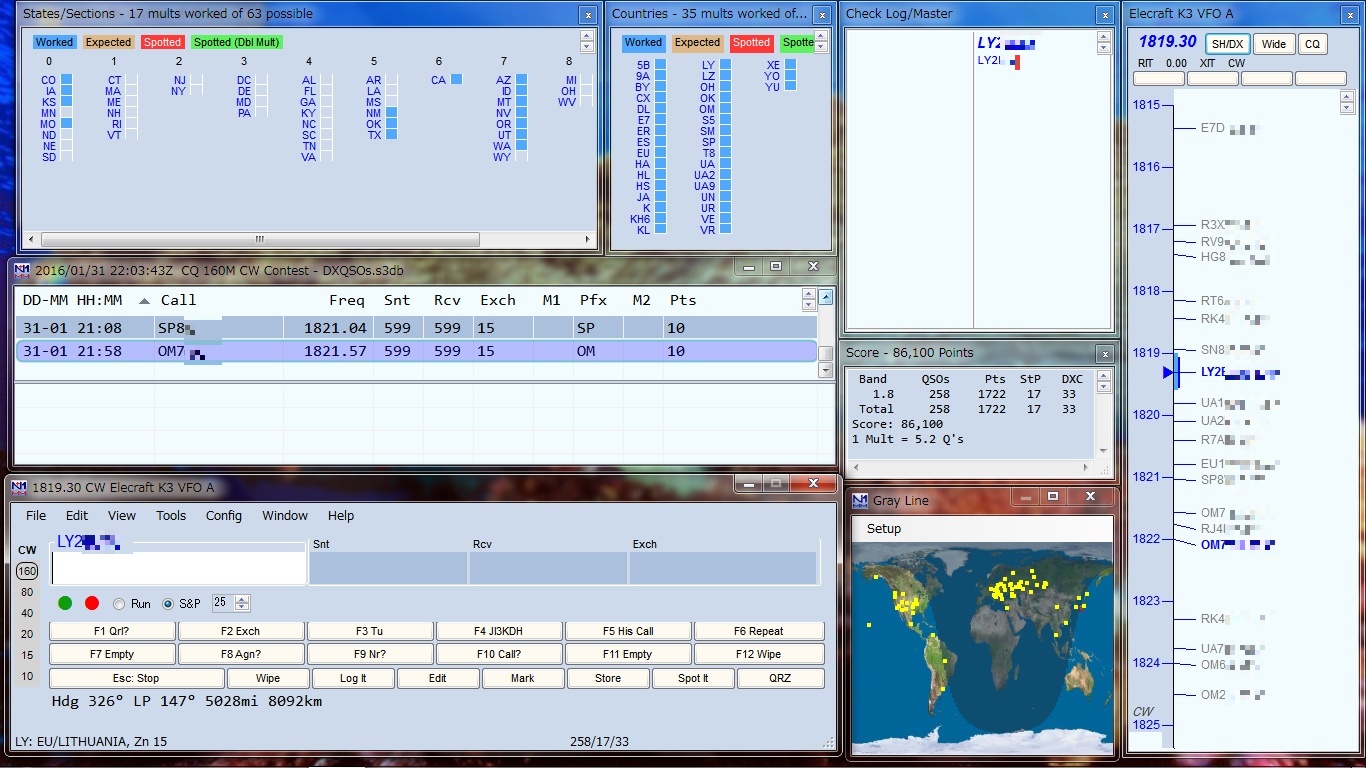
Task: Close the Check Log/Master panel
Action: [1104, 15]
